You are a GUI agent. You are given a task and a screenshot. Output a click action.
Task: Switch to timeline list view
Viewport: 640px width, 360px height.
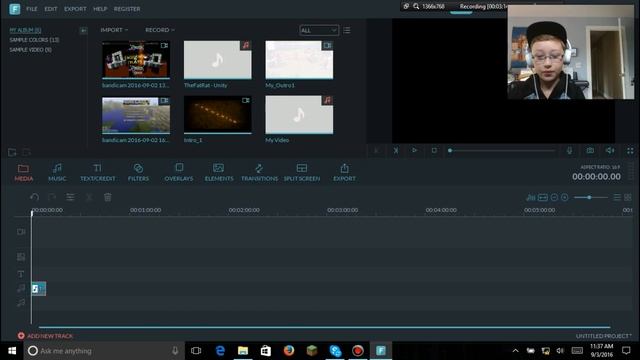click(617, 198)
